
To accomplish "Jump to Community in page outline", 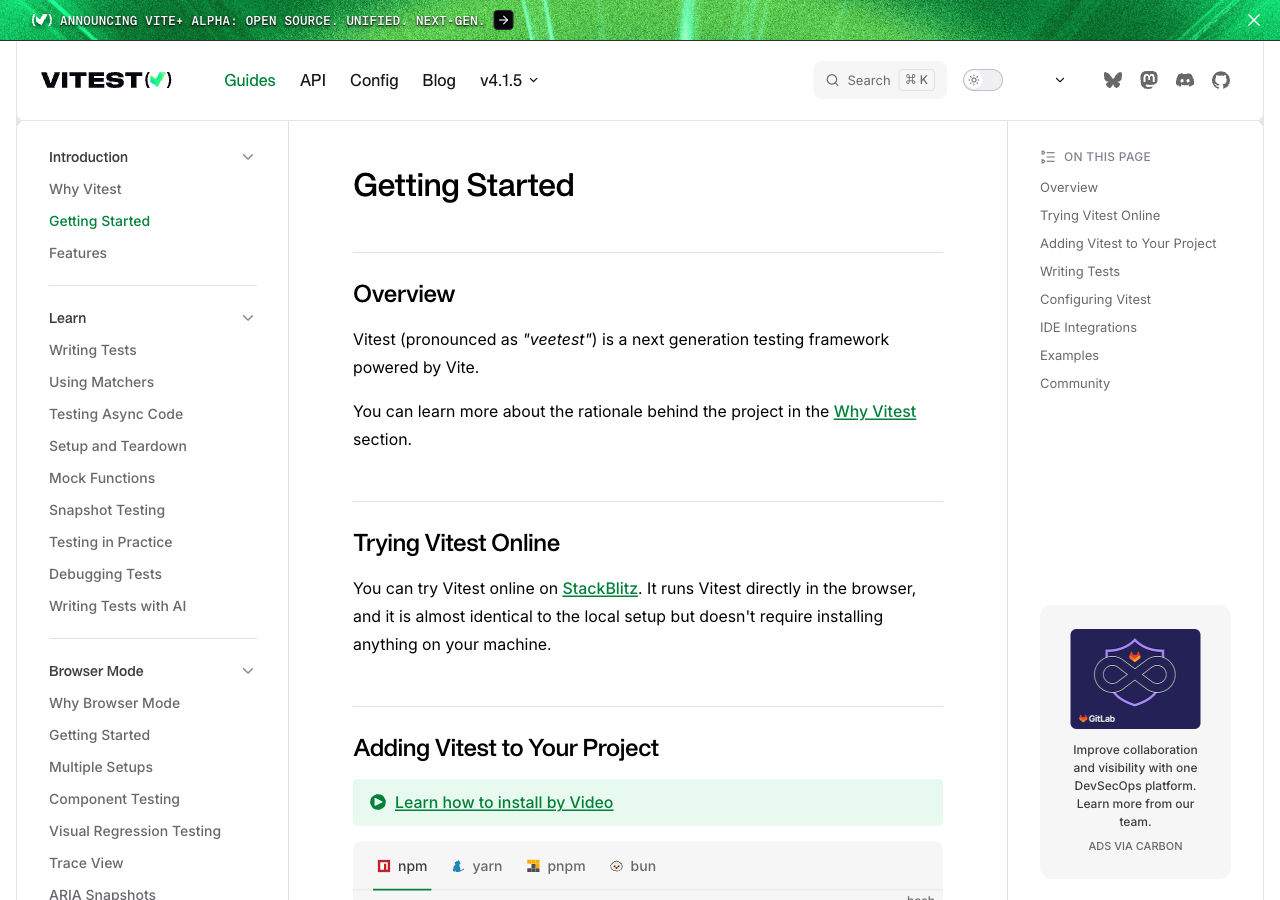I will tap(1075, 383).
